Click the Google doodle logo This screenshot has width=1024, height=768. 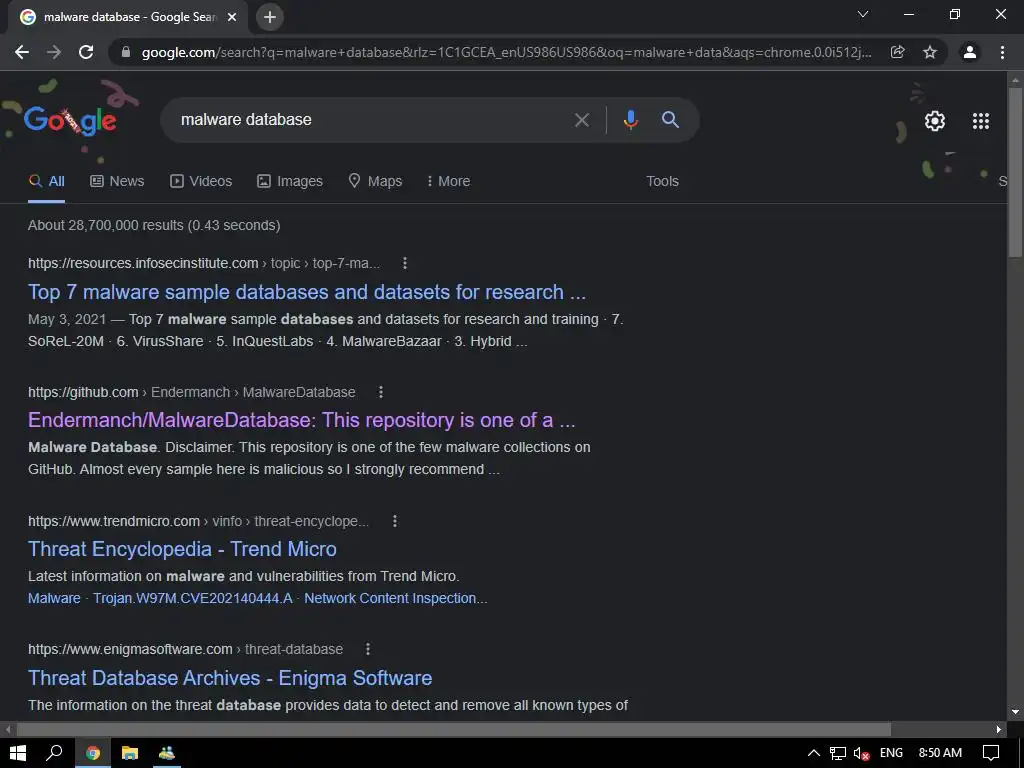coord(70,120)
